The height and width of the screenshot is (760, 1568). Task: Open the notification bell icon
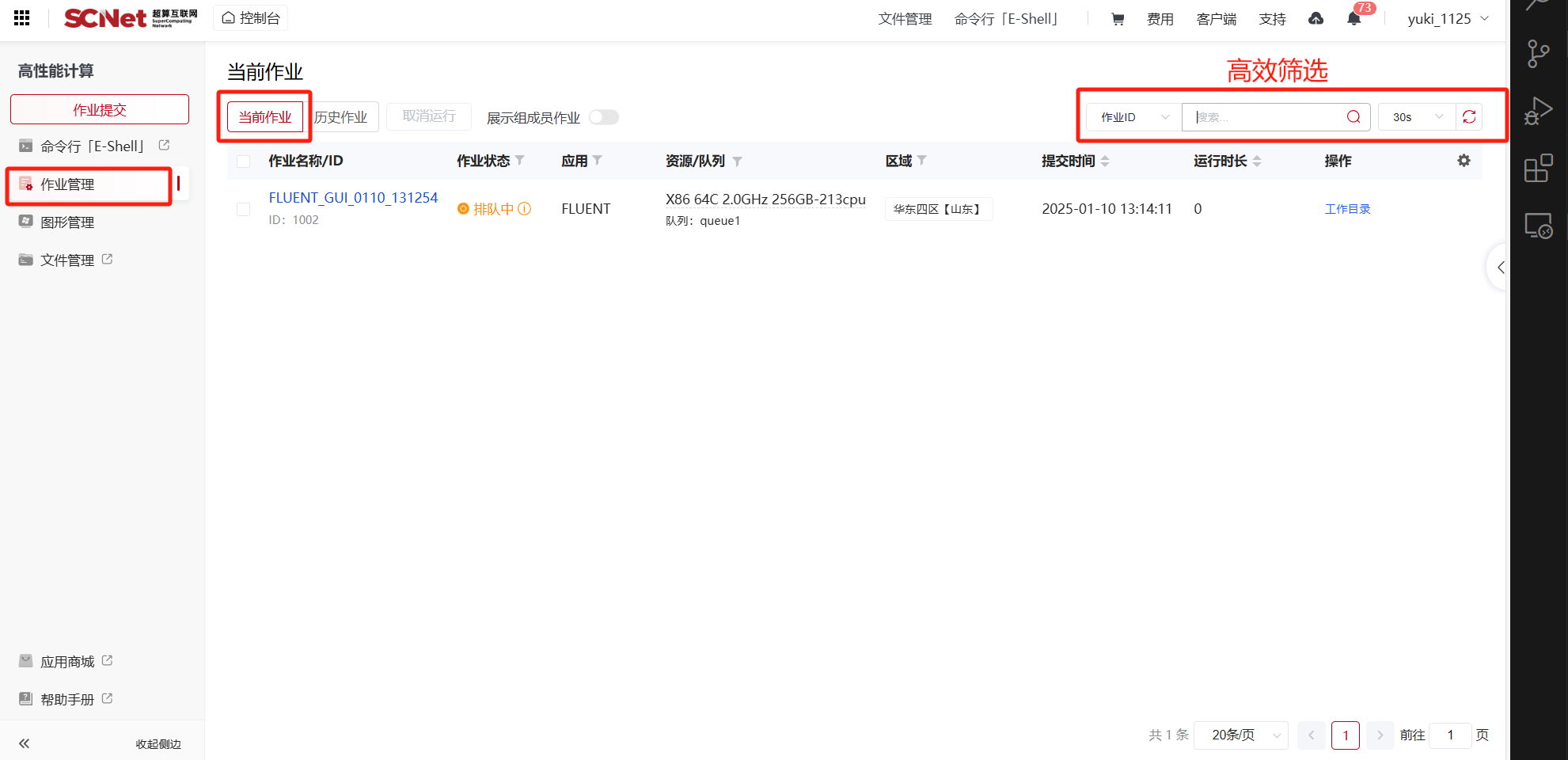click(x=1353, y=19)
